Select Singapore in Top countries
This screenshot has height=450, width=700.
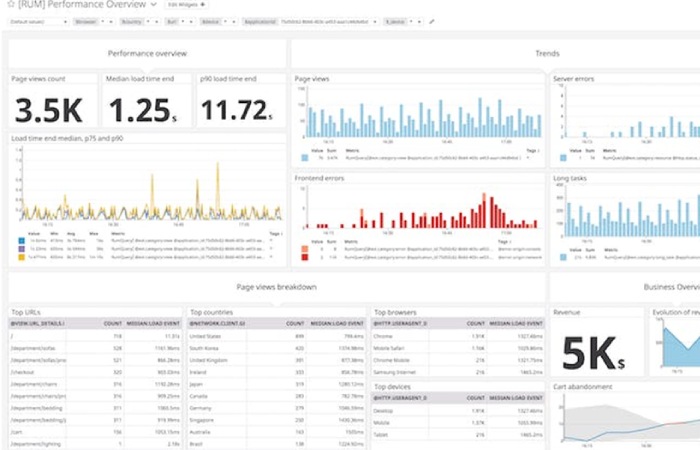276,420
